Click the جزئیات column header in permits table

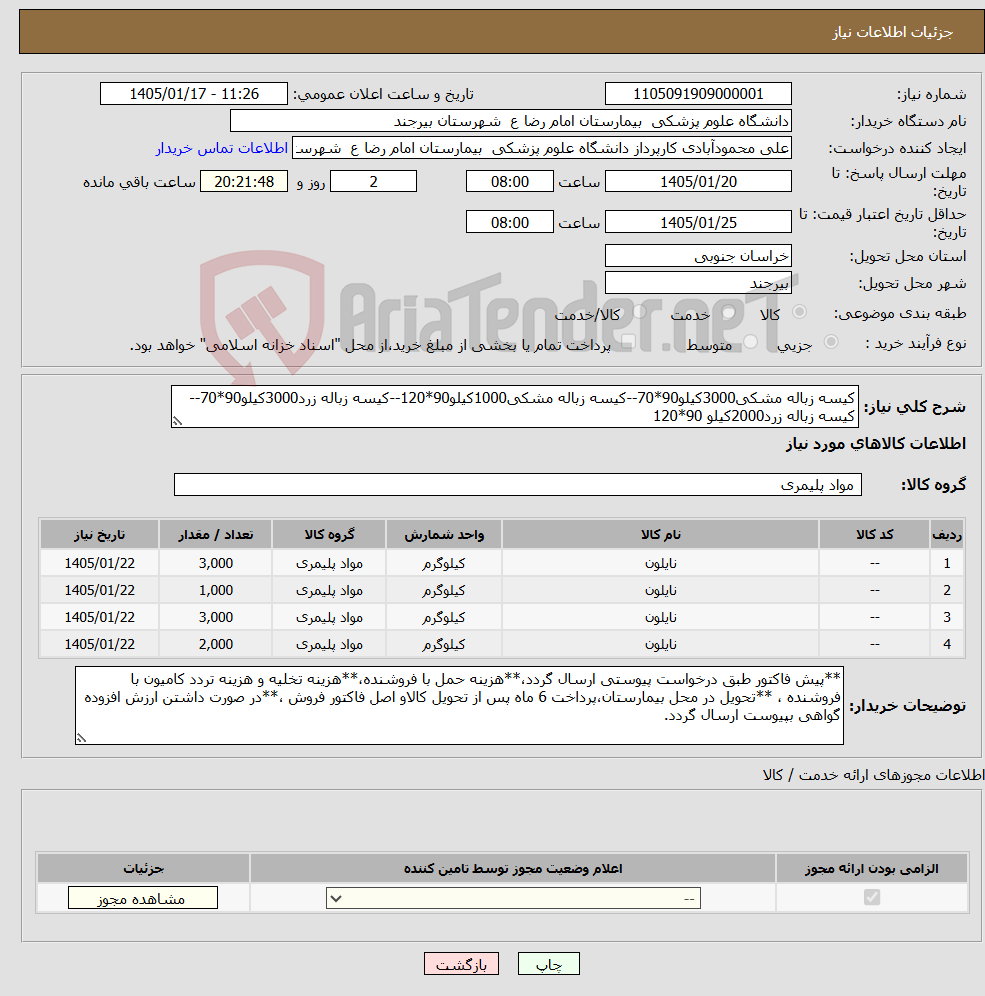pos(143,868)
